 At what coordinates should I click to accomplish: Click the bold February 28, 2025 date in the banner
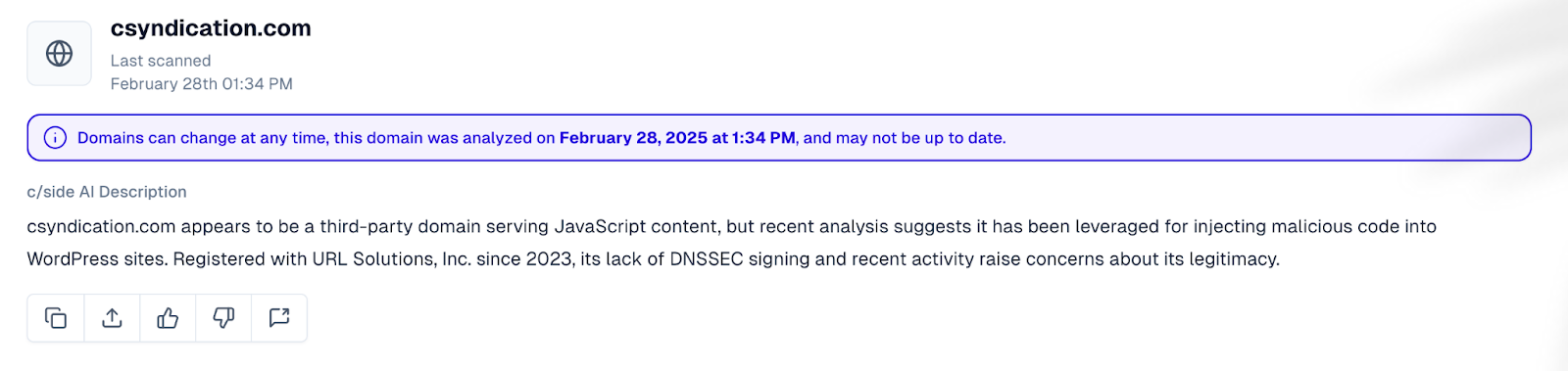click(633, 138)
